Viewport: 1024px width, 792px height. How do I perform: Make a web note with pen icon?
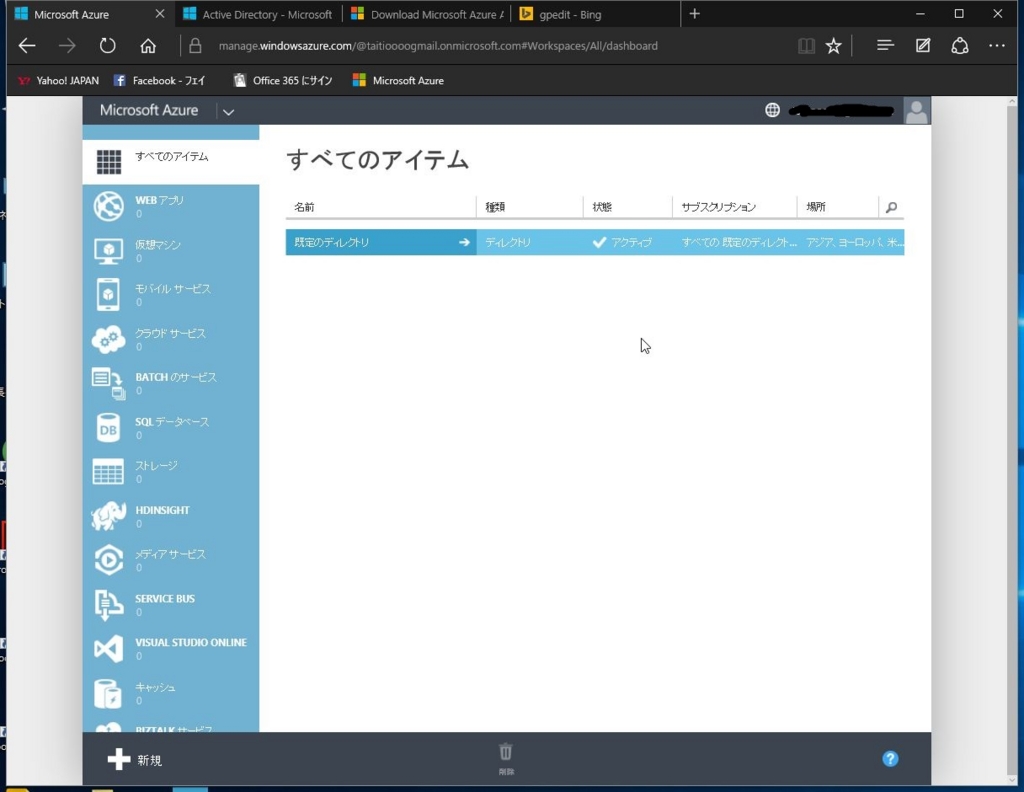(x=923, y=45)
